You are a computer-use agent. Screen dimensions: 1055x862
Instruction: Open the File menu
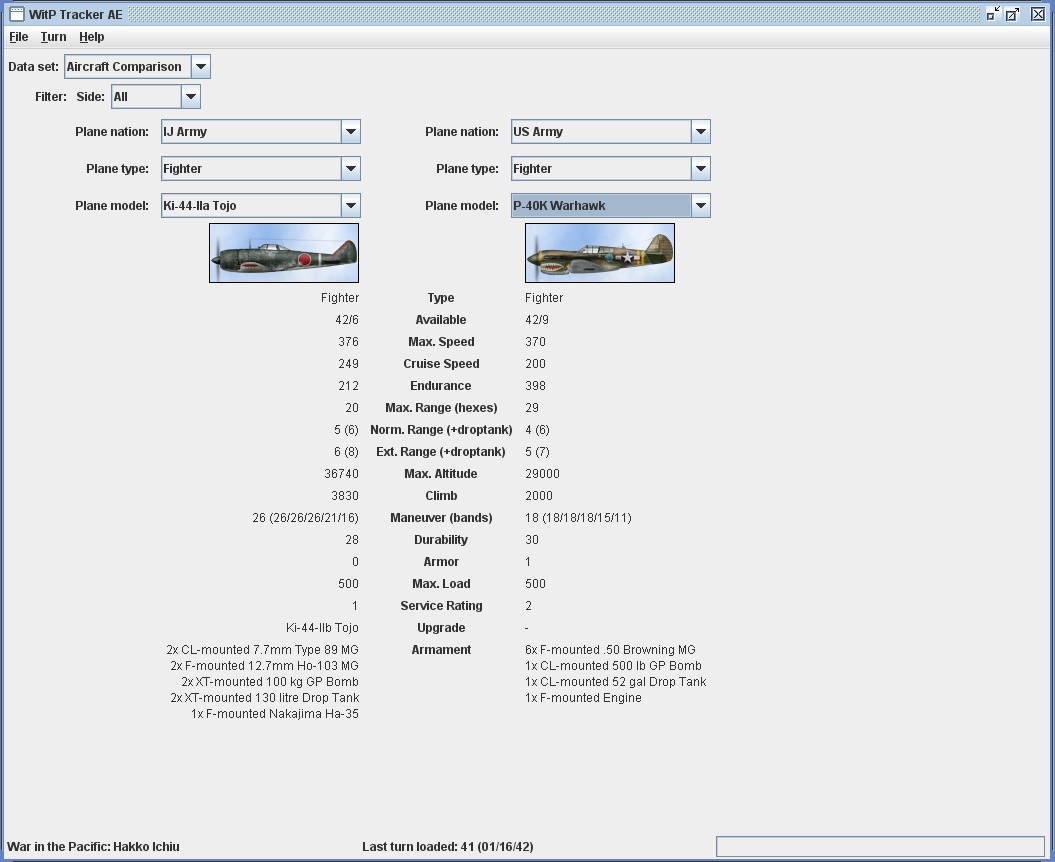click(18, 37)
